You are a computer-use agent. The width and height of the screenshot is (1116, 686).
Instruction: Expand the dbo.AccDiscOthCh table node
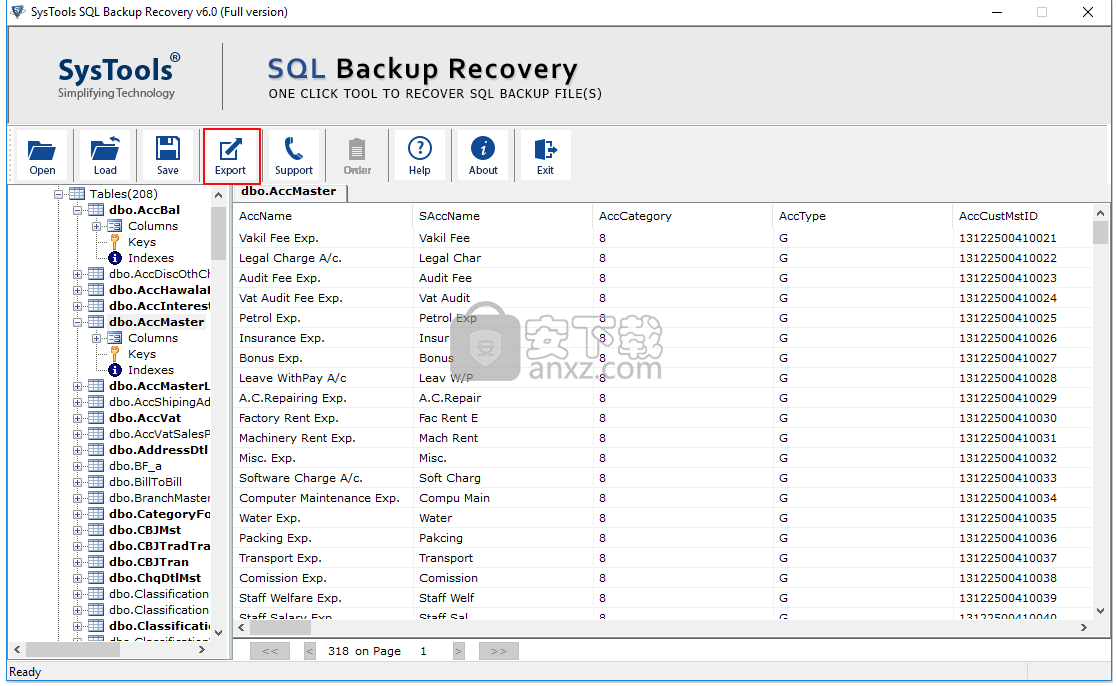[78, 274]
